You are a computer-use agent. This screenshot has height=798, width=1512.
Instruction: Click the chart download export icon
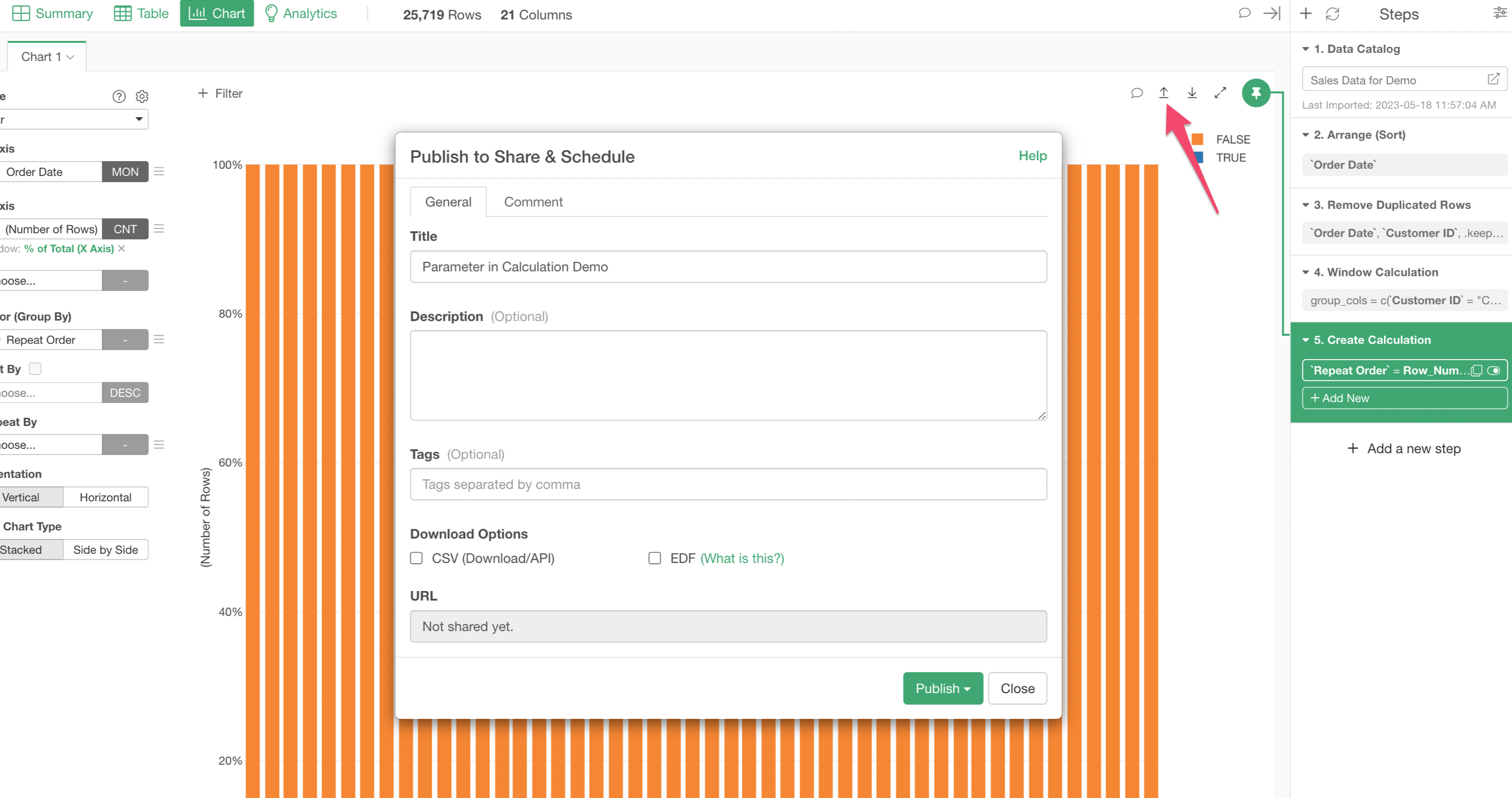click(1191, 93)
